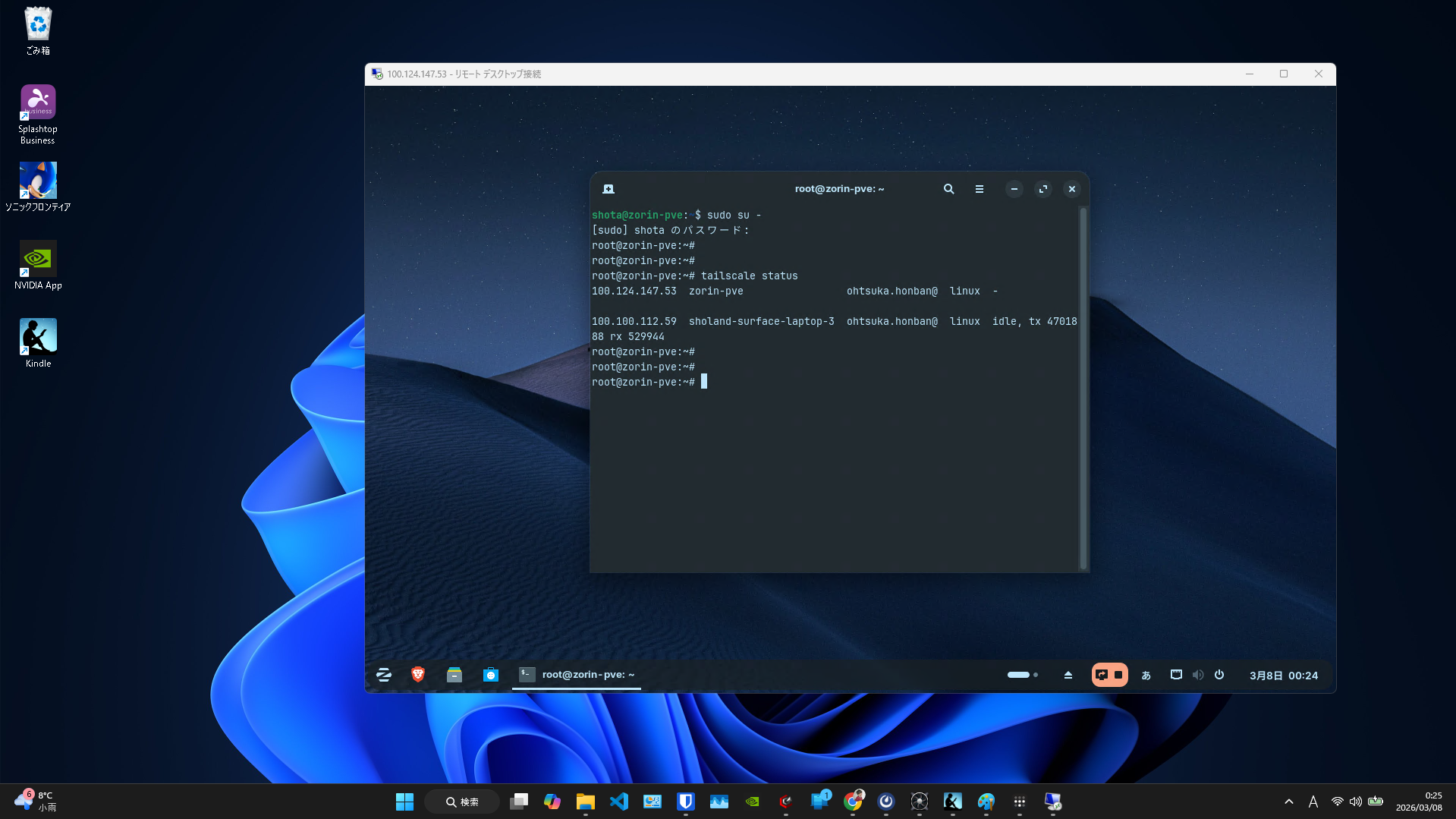Open a new tab in the terminal
Image resolution: width=1456 pixels, height=819 pixels.
pos(609,189)
